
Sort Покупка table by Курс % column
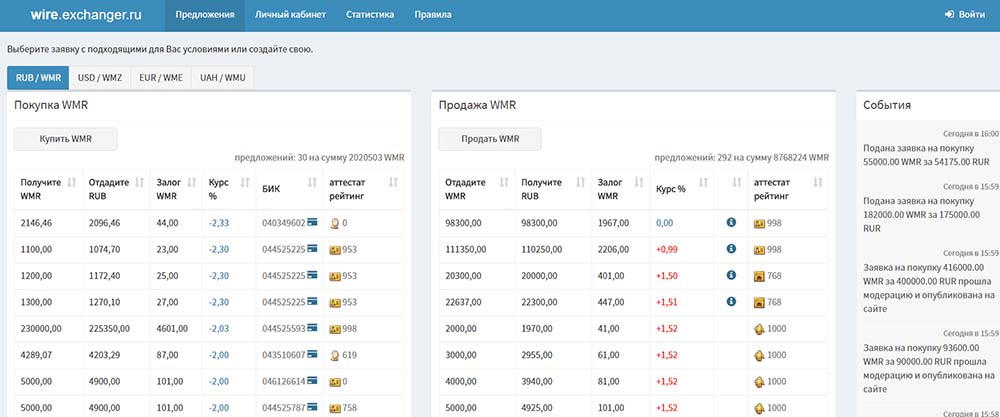[x=245, y=182]
